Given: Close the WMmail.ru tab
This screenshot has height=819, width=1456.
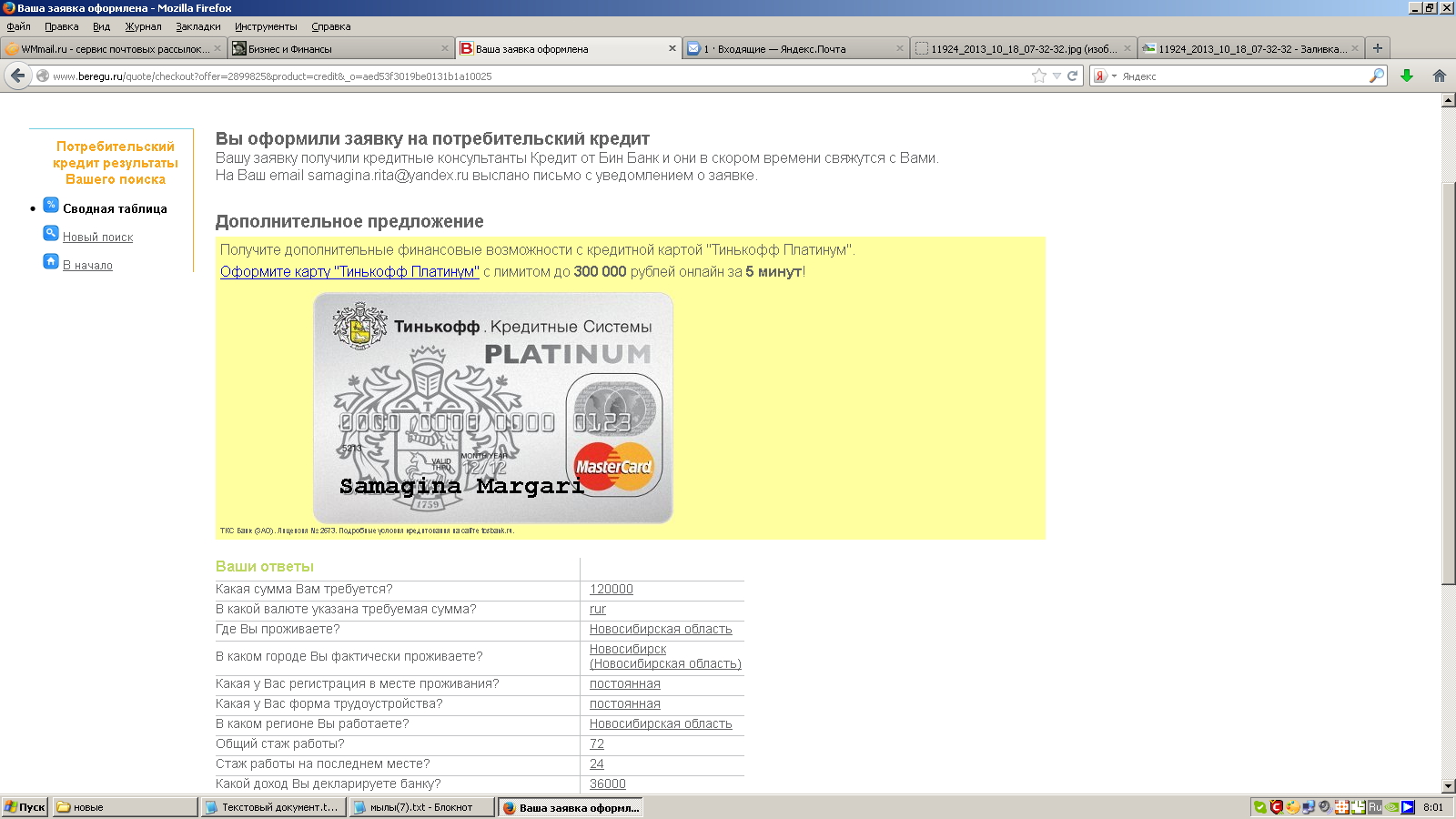Looking at the screenshot, I should coord(217,49).
